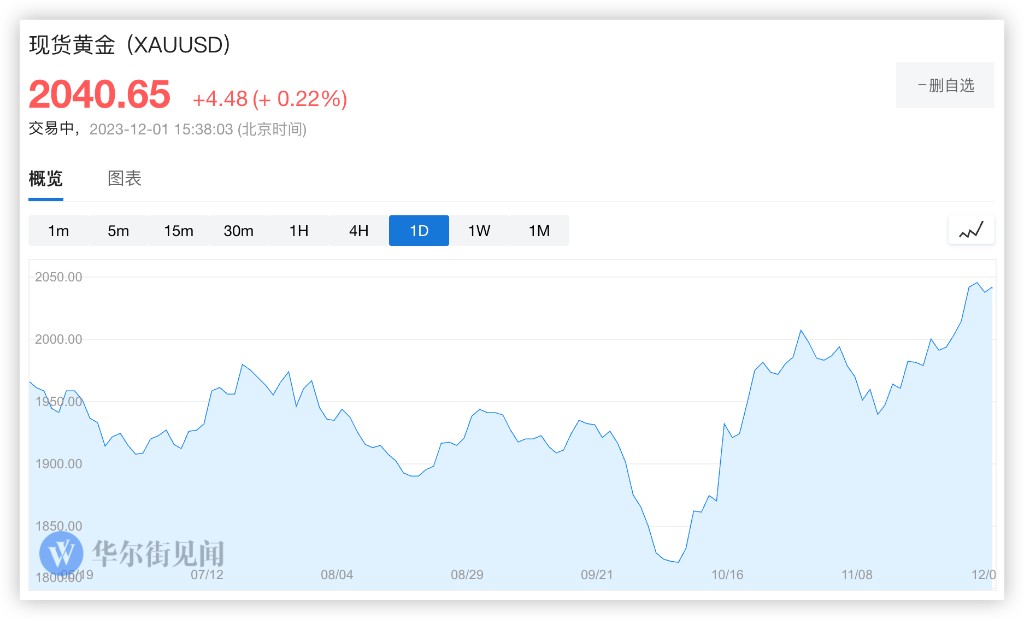
Task: Set chart period to 1H
Action: [x=299, y=231]
